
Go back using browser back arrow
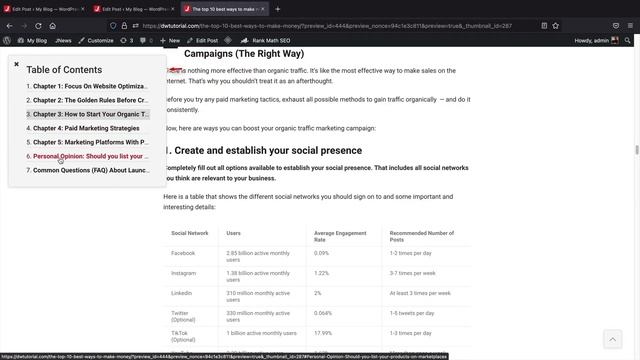click(9, 26)
